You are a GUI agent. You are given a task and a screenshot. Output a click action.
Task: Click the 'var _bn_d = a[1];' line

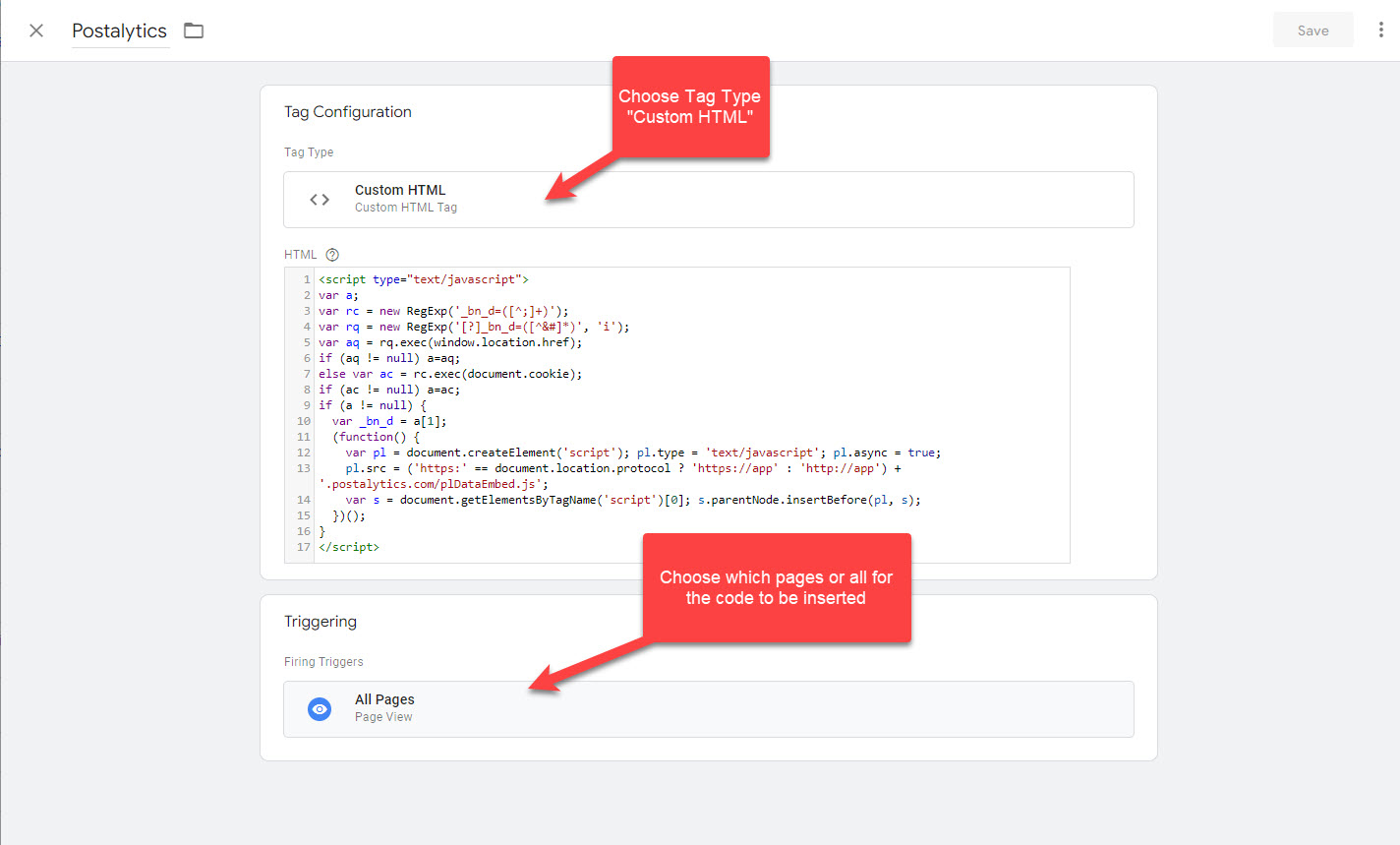(x=389, y=421)
